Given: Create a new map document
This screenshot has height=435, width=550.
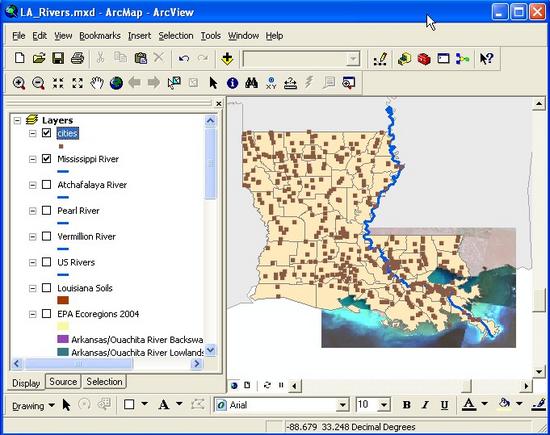Looking at the screenshot, I should 20,58.
